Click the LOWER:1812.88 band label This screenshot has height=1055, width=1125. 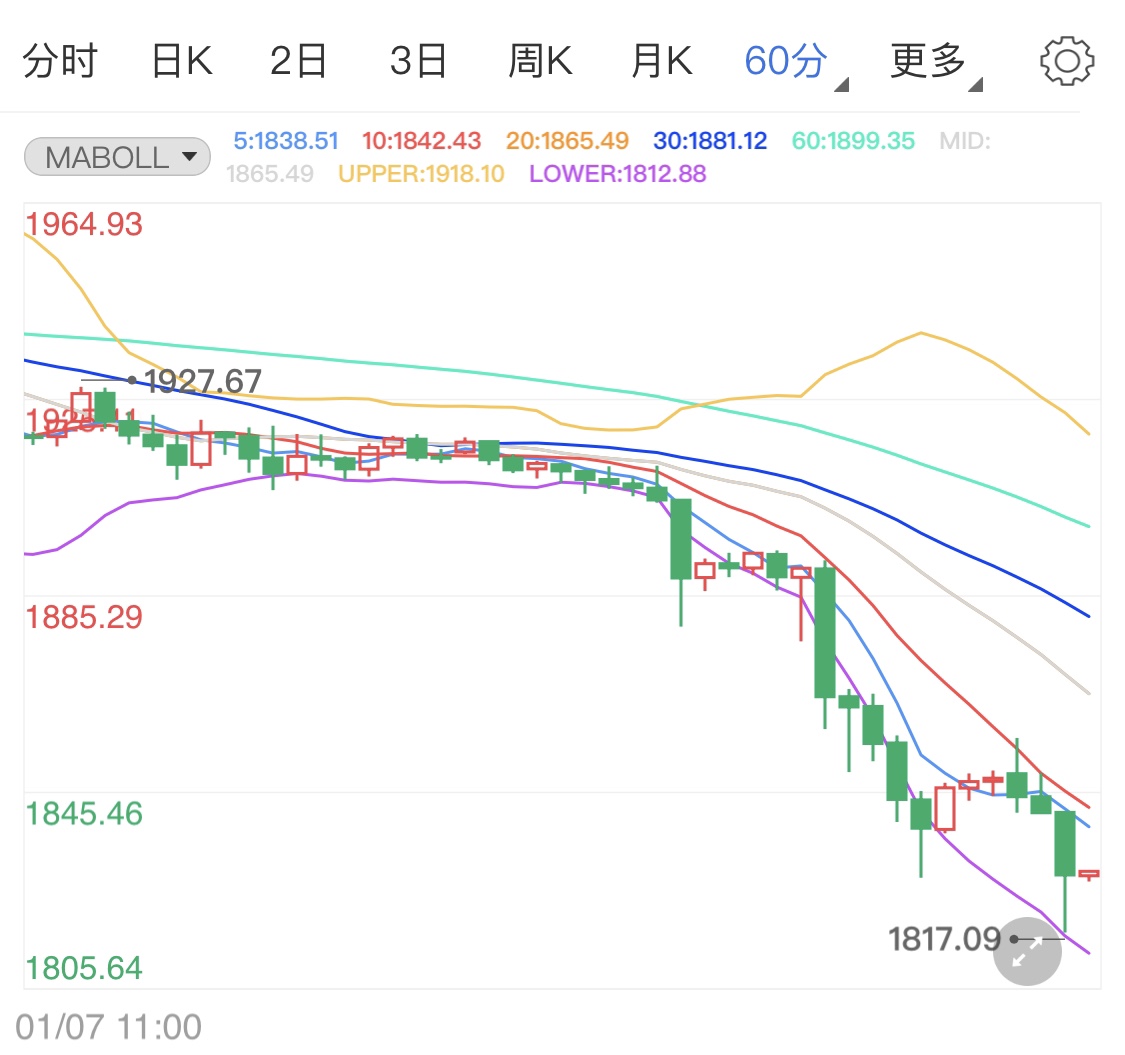[618, 174]
